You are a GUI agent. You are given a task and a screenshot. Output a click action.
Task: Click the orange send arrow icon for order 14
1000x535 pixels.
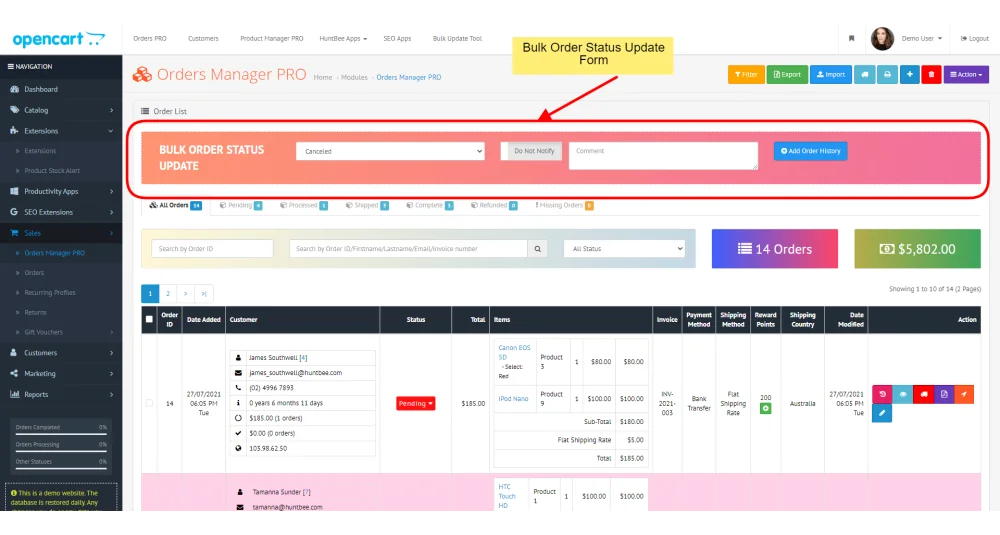tap(964, 394)
